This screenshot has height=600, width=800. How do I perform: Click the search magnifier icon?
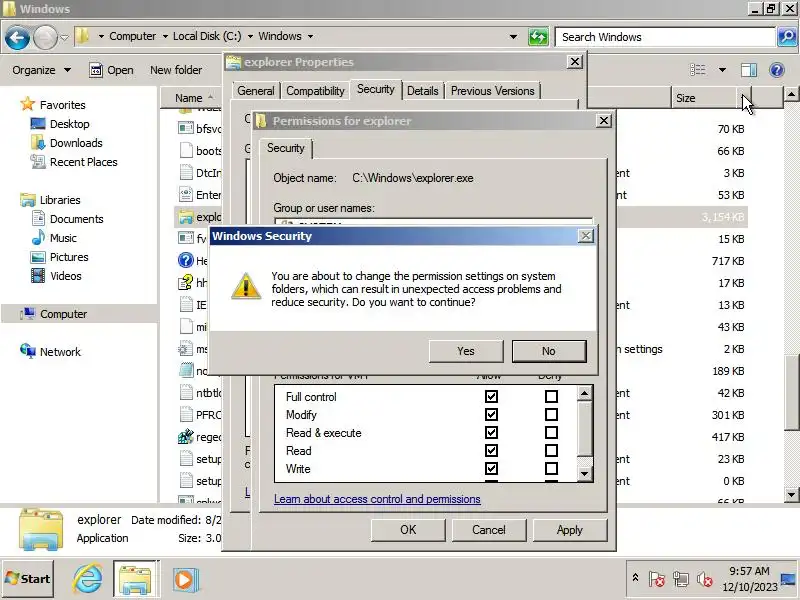pos(787,37)
